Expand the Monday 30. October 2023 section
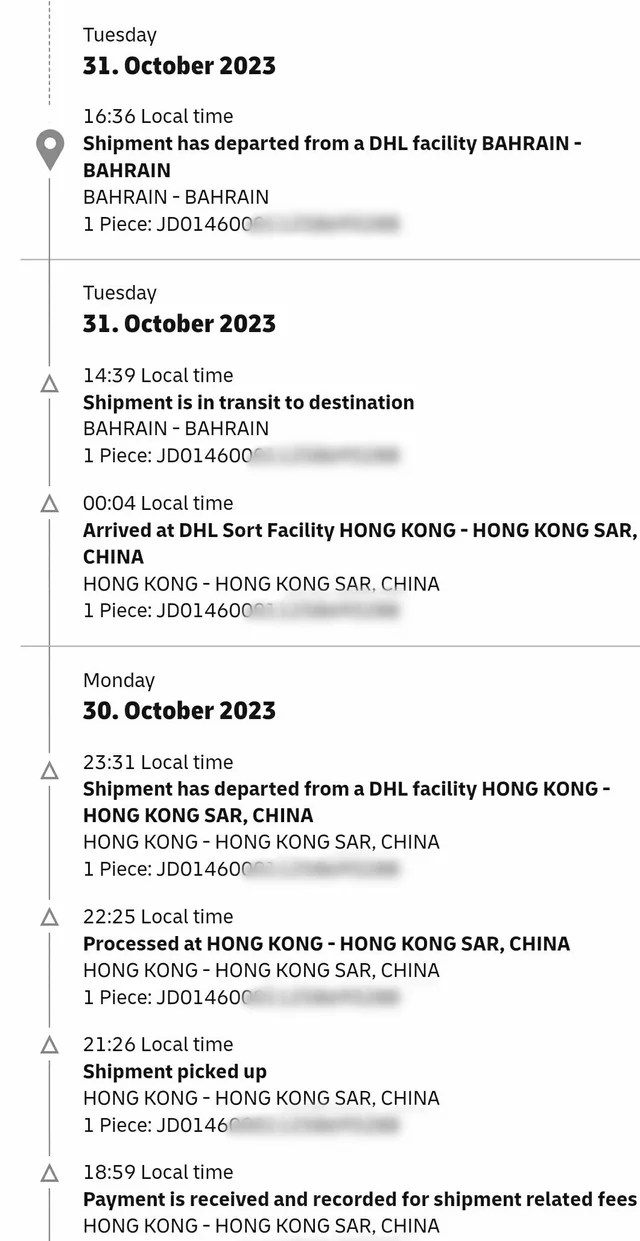 click(x=179, y=710)
